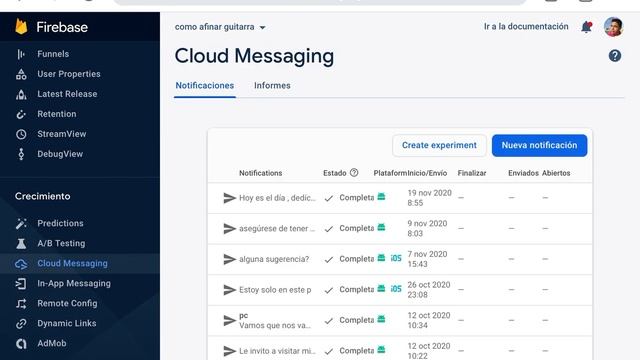Click the Estado column header
Image resolution: width=640 pixels, height=360 pixels.
click(x=335, y=173)
